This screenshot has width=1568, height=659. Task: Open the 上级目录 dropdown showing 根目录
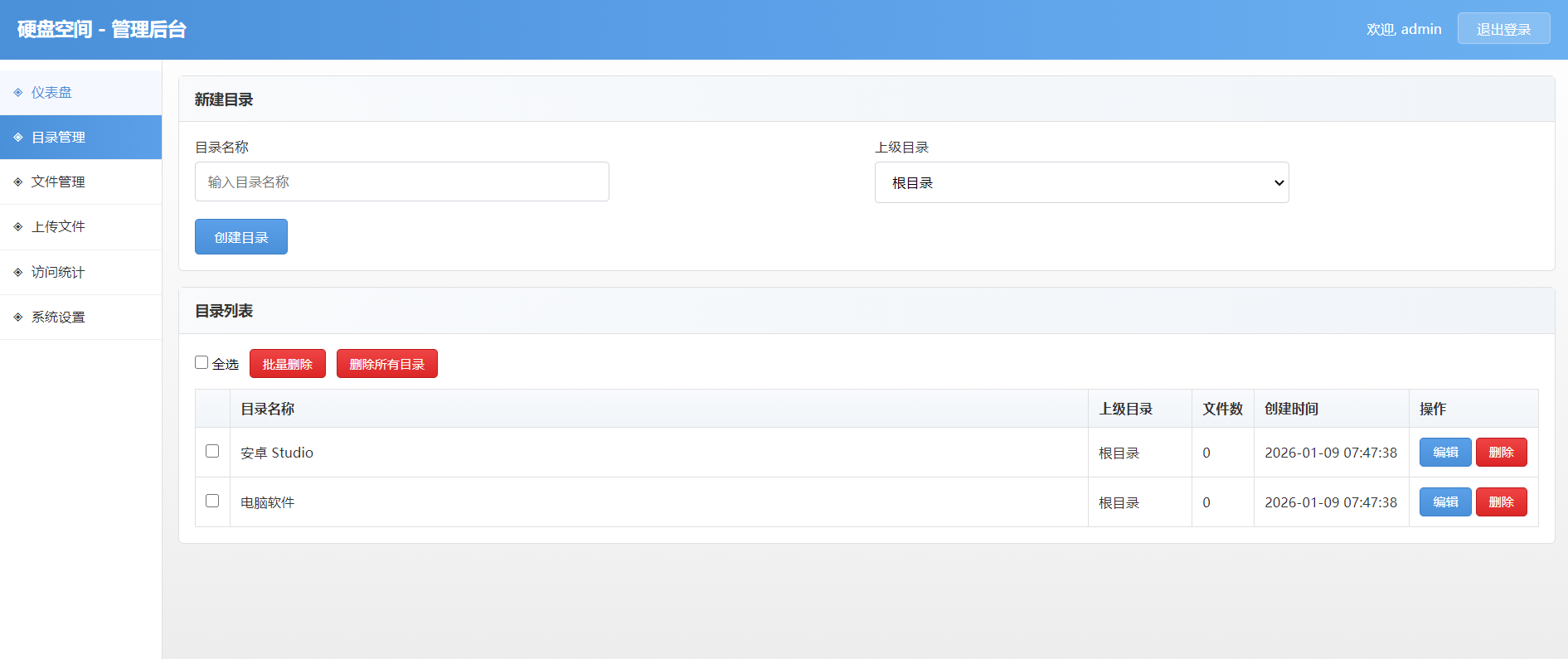(1081, 182)
